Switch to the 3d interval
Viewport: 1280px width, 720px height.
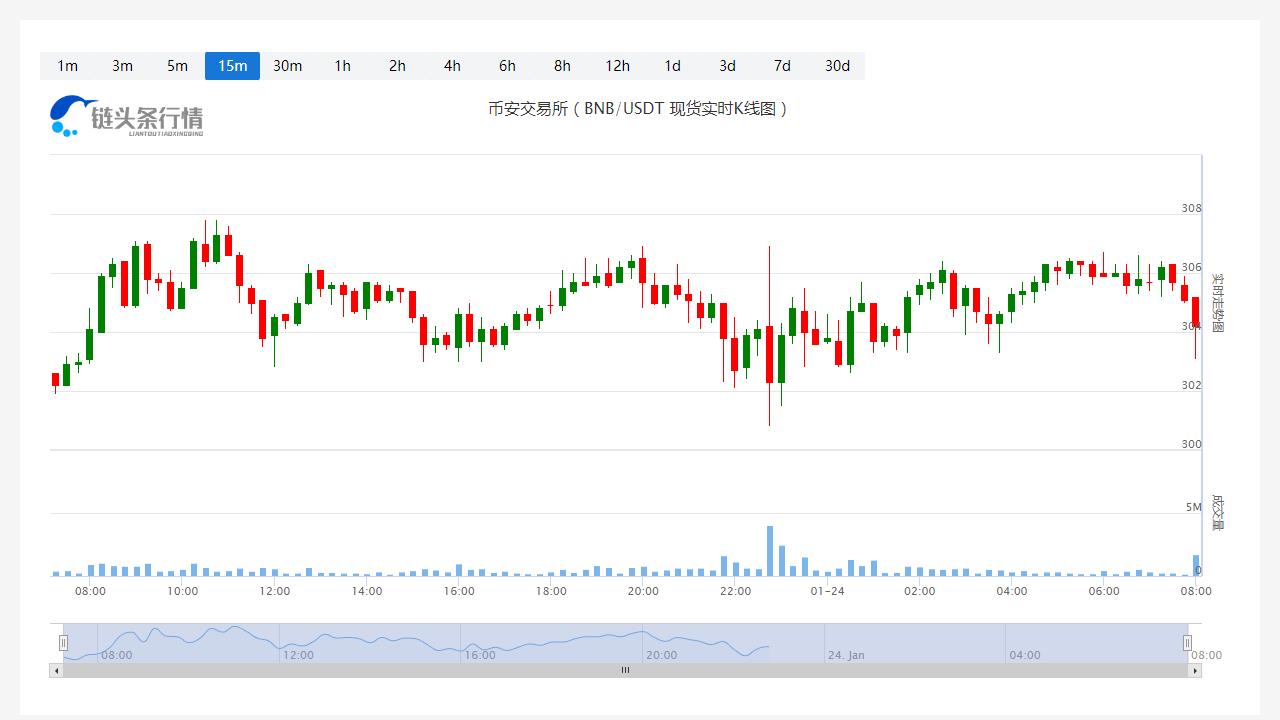coord(727,66)
